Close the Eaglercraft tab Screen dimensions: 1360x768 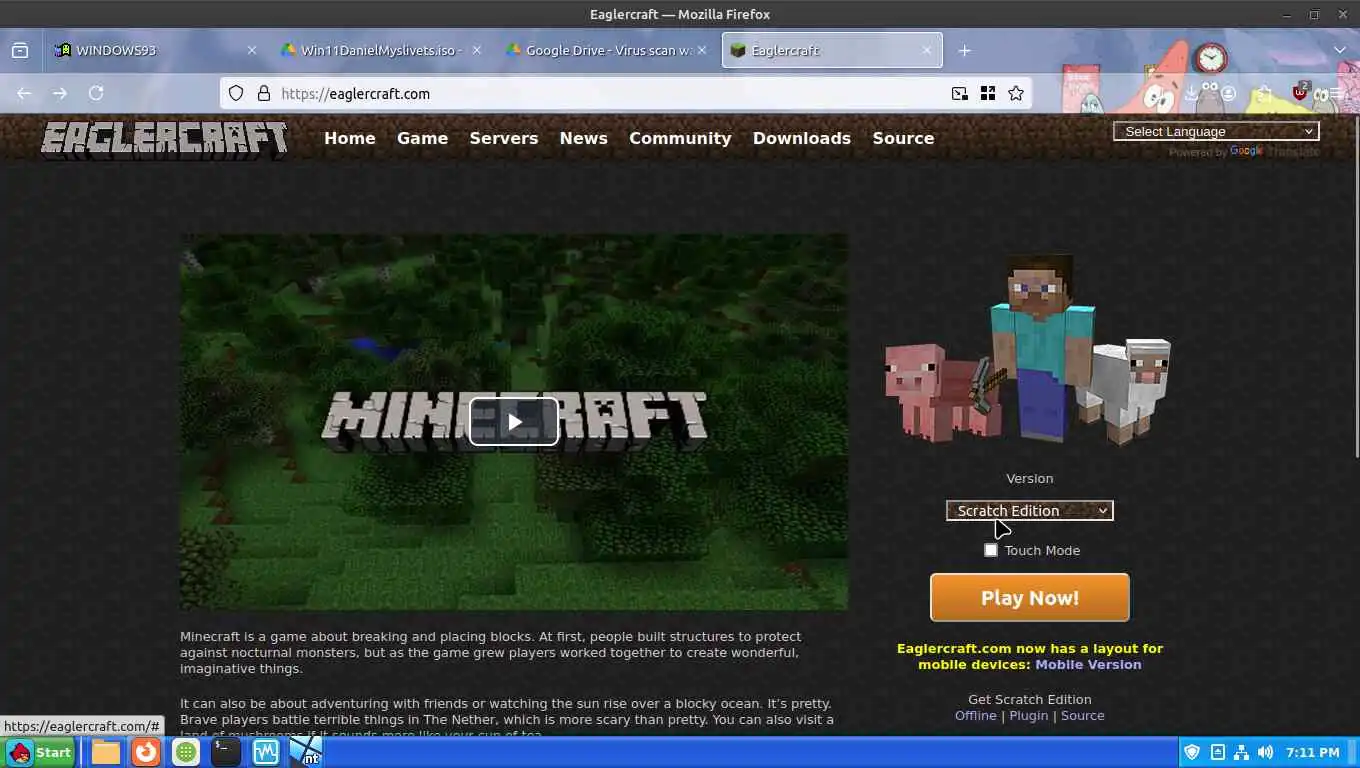tap(927, 50)
